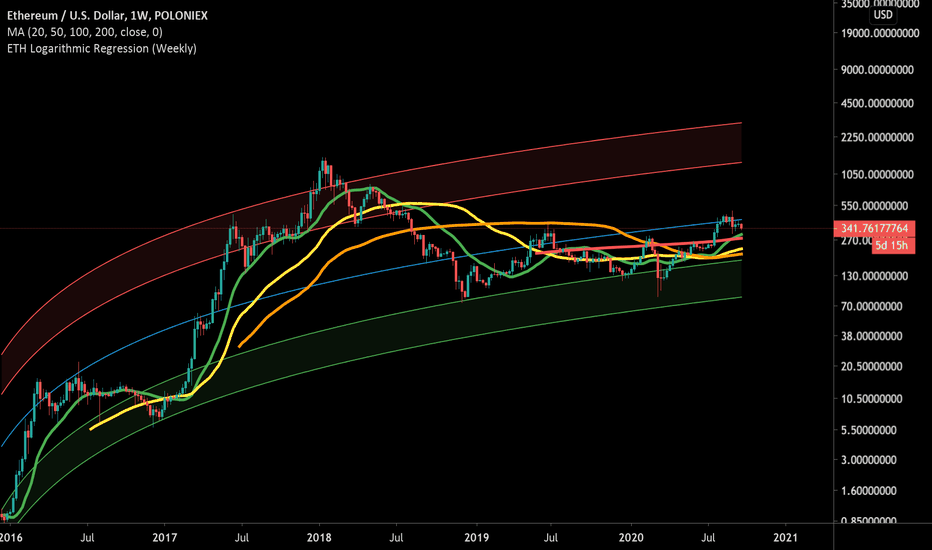Screen dimensions: 932x550
Task: Click the 3.00000000 price axis label
Action: click(868, 460)
